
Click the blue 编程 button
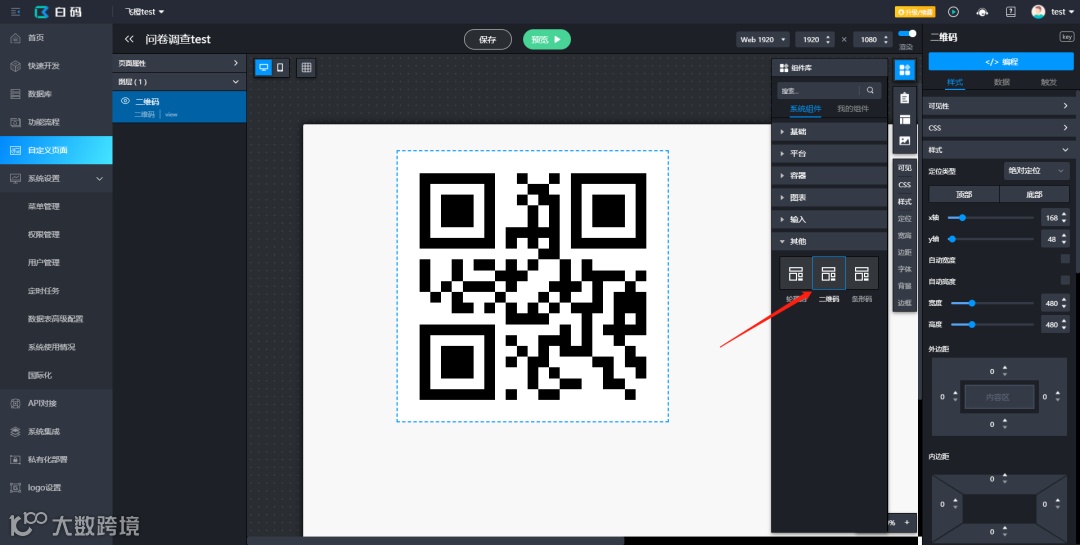click(x=1001, y=61)
